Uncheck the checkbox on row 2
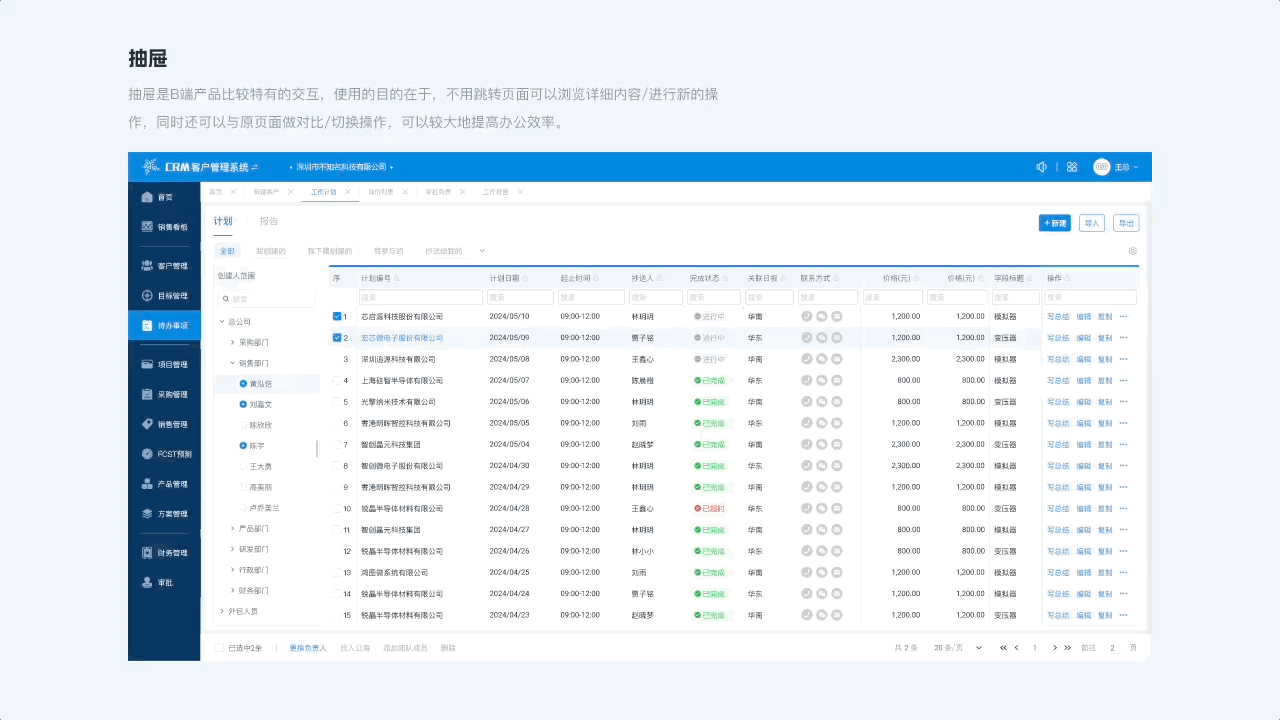This screenshot has width=1280, height=720. click(338, 338)
